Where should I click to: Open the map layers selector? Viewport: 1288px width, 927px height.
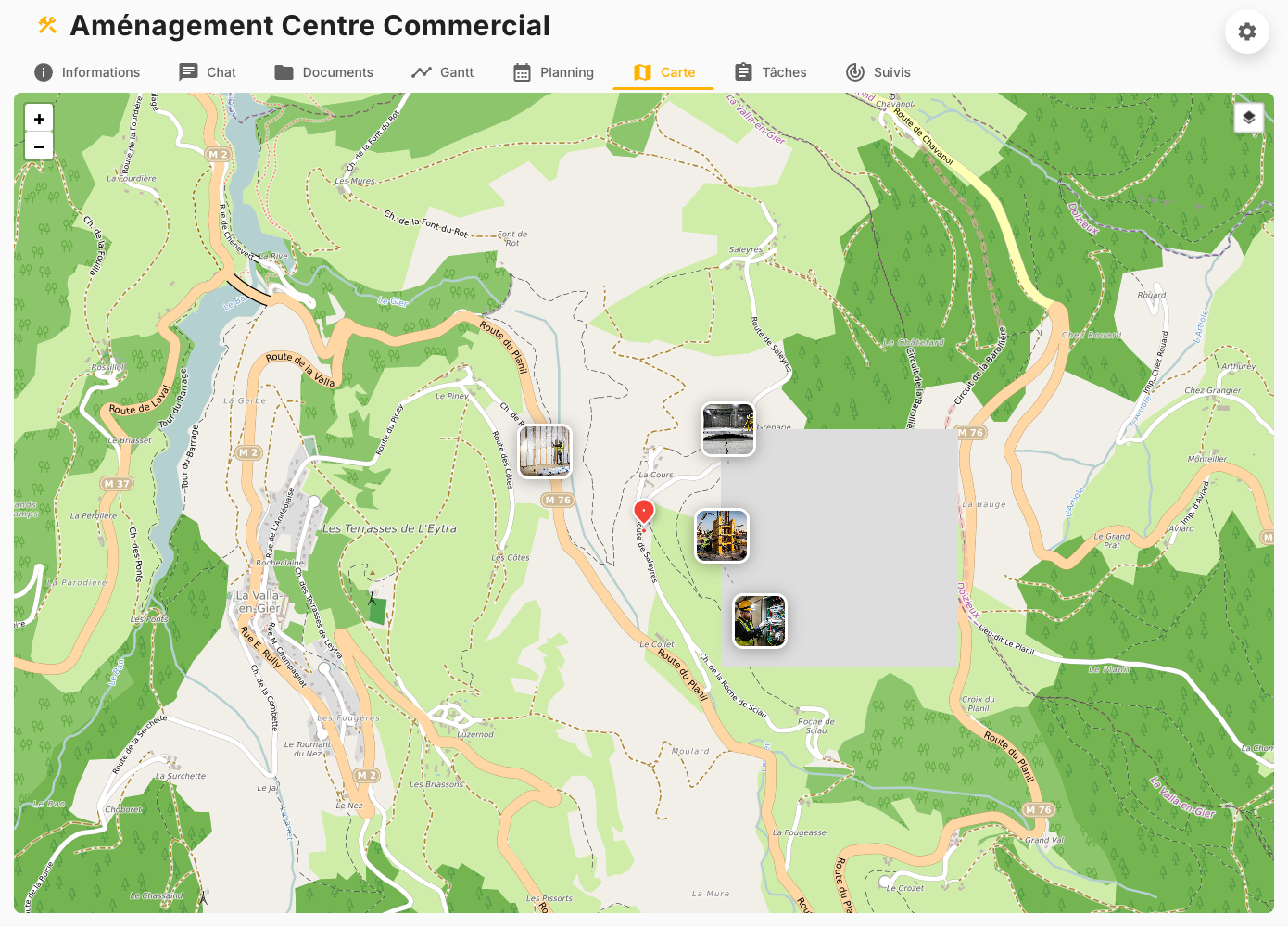[1248, 118]
